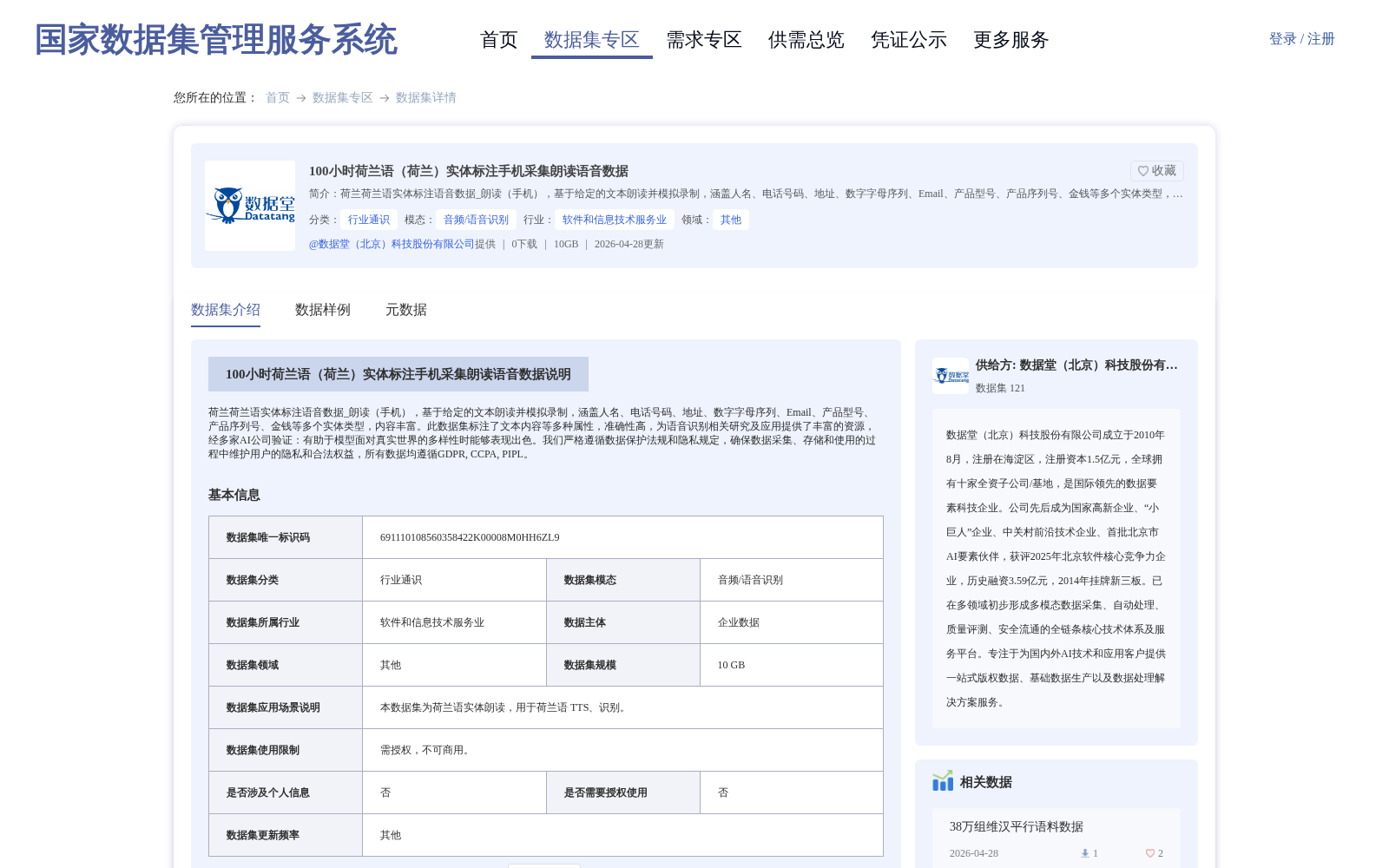Image resolution: width=1389 pixels, height=868 pixels.
Task: Click the 是否涉及个人信息 label cell
Action: 286,792
